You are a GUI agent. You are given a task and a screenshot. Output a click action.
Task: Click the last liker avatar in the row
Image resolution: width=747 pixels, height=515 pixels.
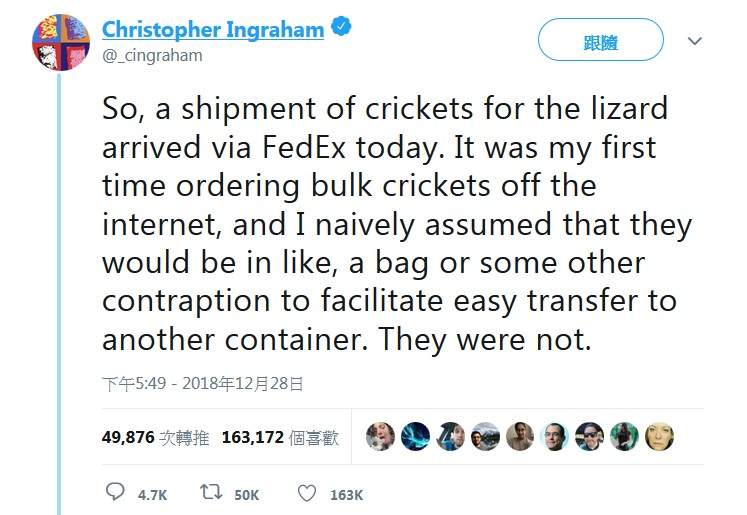coord(659,436)
